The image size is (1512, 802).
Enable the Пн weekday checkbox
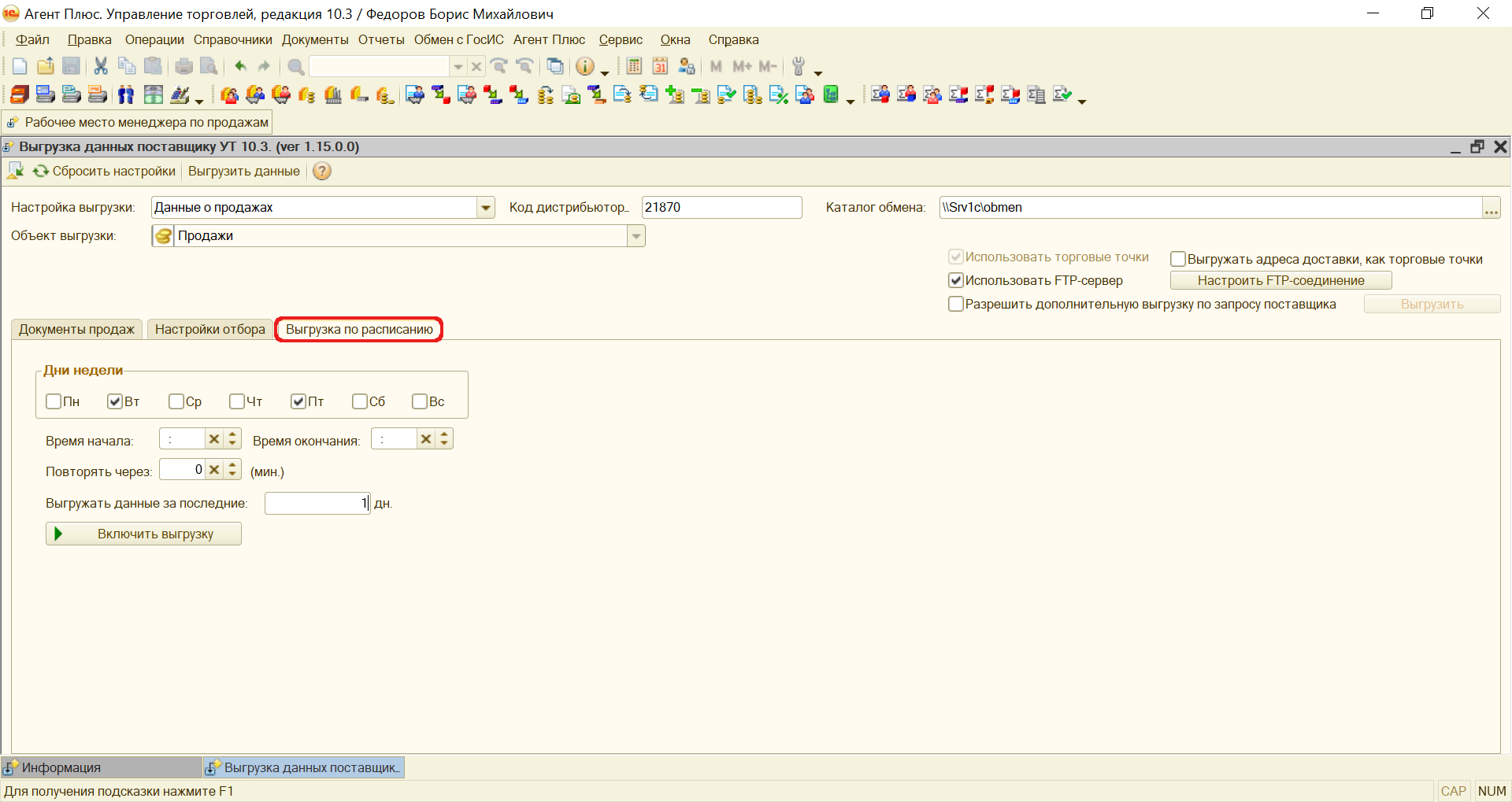(54, 401)
